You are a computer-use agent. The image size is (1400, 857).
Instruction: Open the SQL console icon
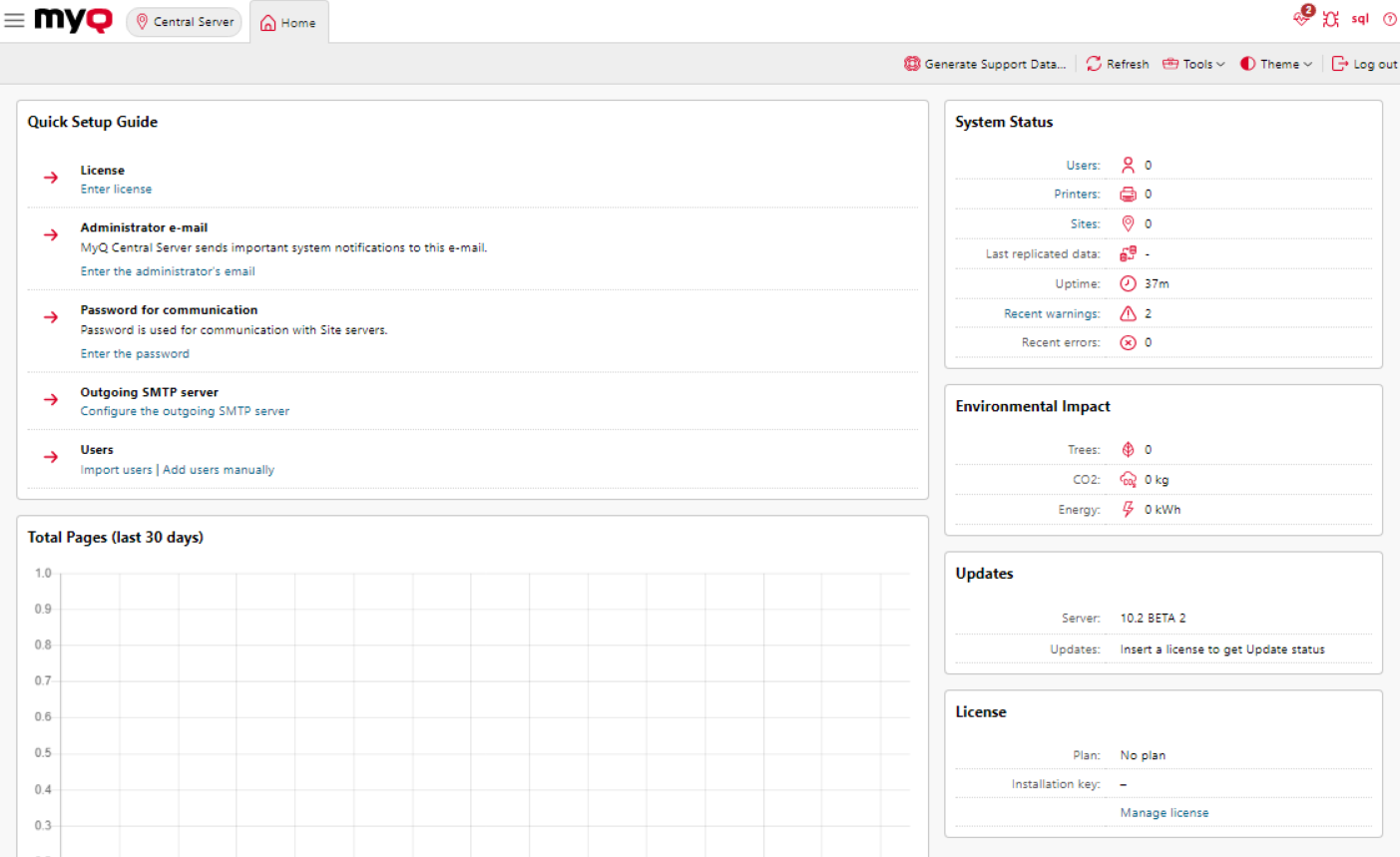click(1360, 18)
